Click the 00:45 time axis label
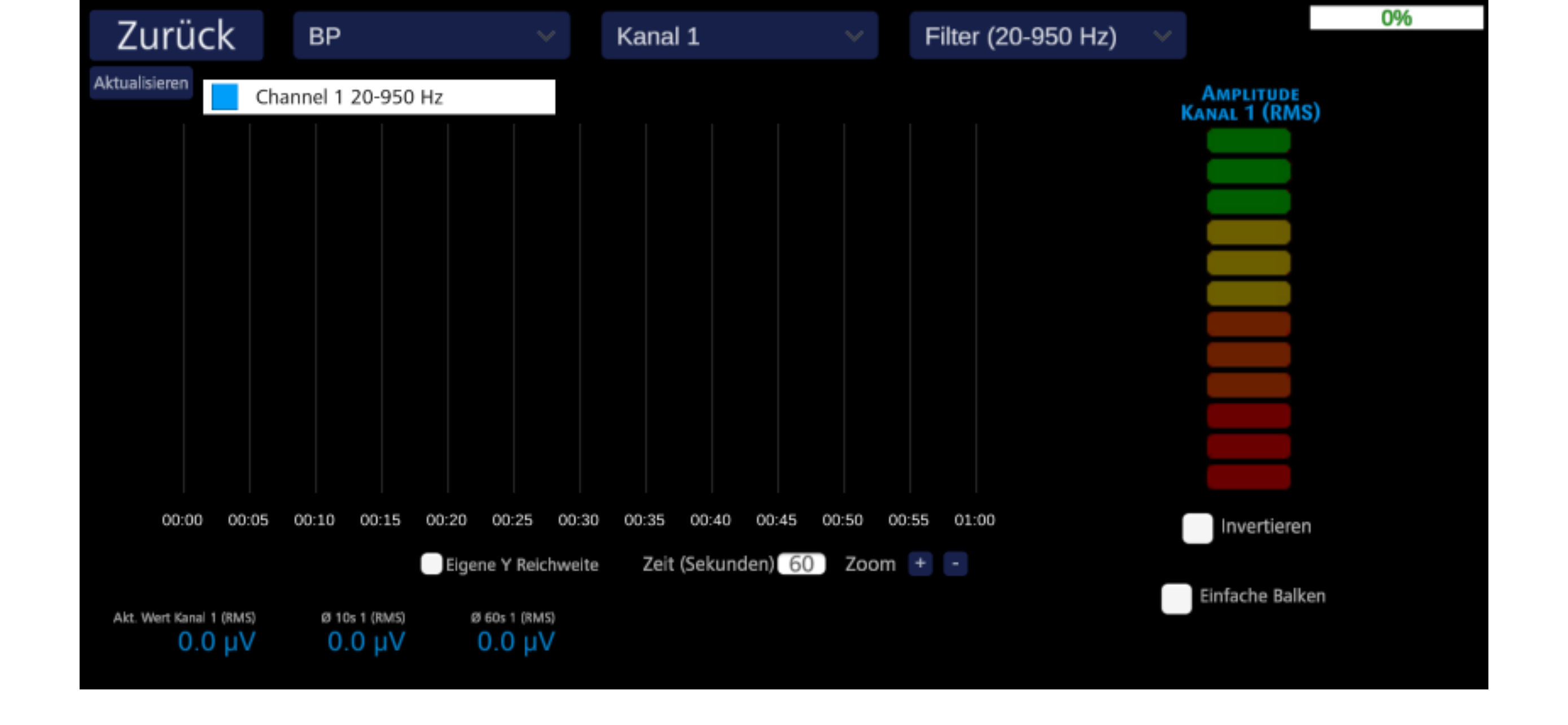The height and width of the screenshot is (725, 1568). (x=776, y=520)
